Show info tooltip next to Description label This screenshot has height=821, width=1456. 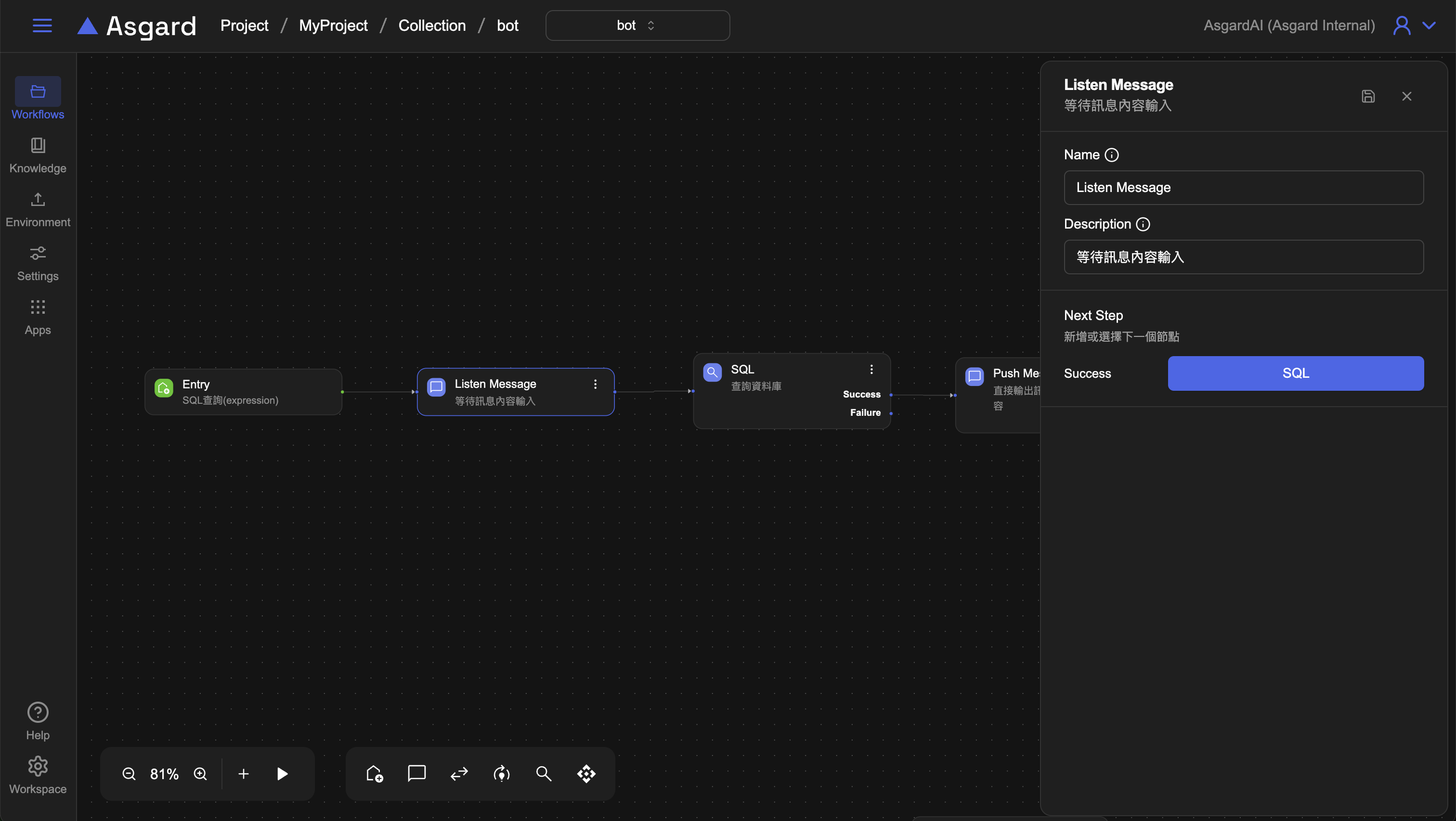pos(1143,224)
